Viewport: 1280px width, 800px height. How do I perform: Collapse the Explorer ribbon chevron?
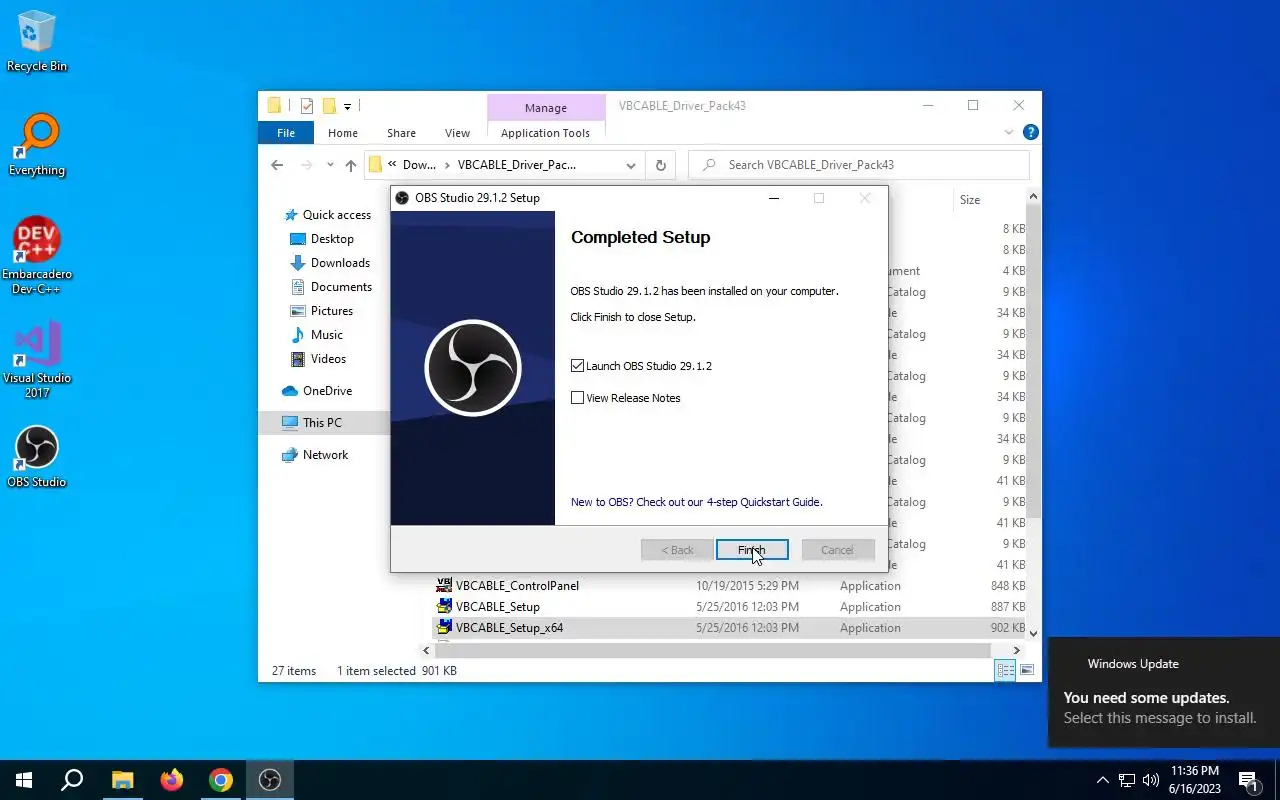1008,132
